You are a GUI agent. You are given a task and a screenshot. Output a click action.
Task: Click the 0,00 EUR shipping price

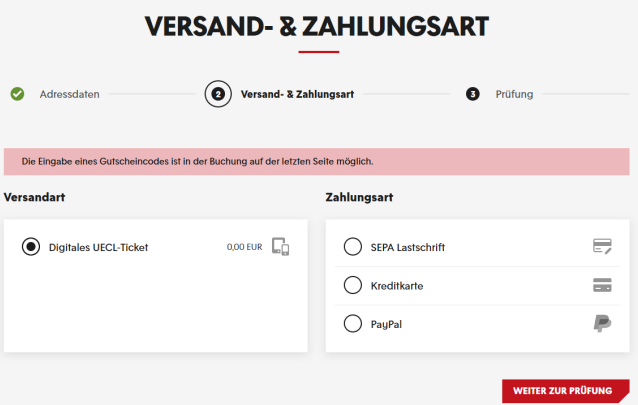(x=245, y=247)
